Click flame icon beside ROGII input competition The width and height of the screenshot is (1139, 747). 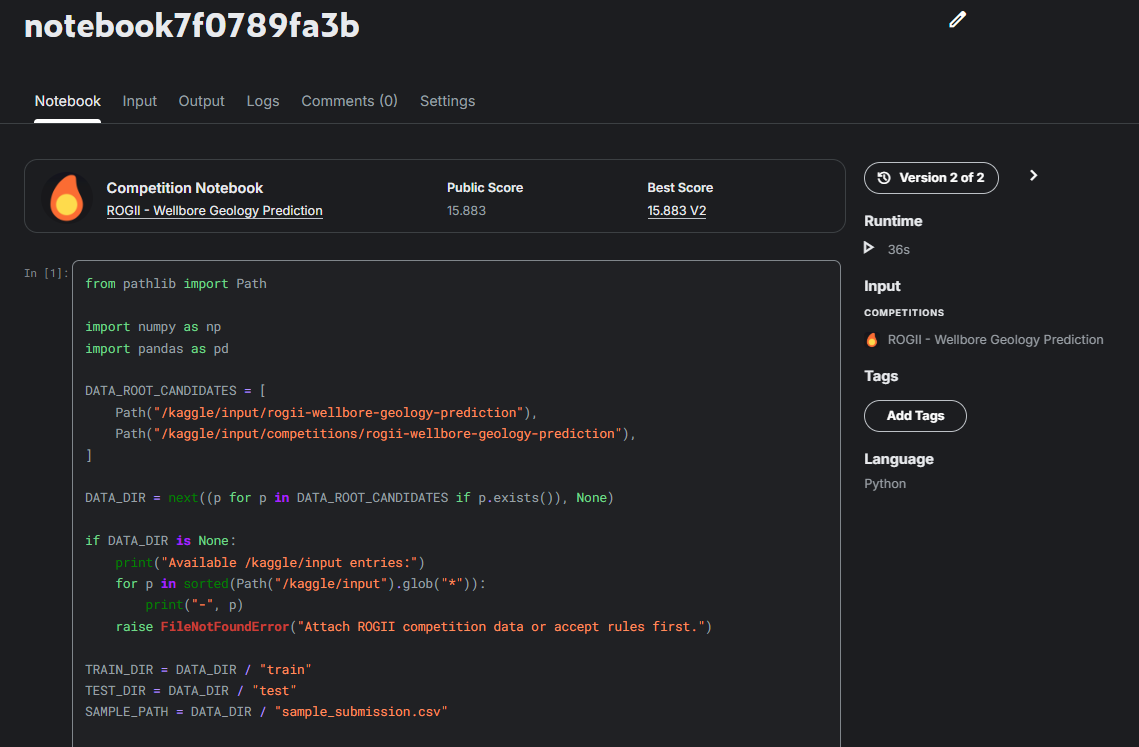pyautogui.click(x=872, y=339)
